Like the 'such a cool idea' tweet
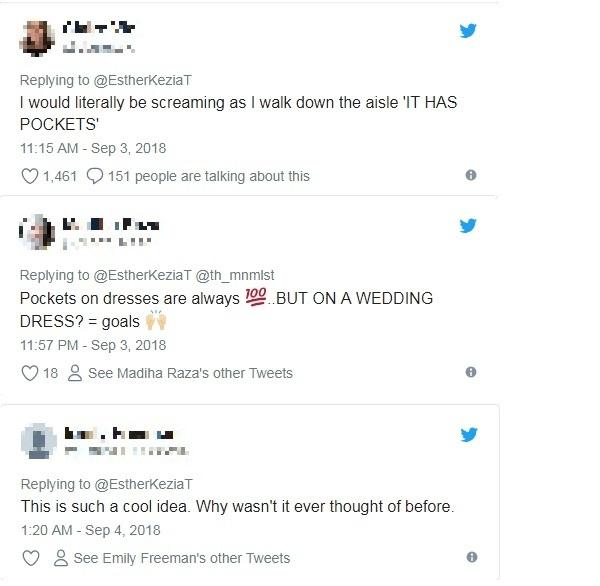Screen dimensions: 600x586 (29, 558)
